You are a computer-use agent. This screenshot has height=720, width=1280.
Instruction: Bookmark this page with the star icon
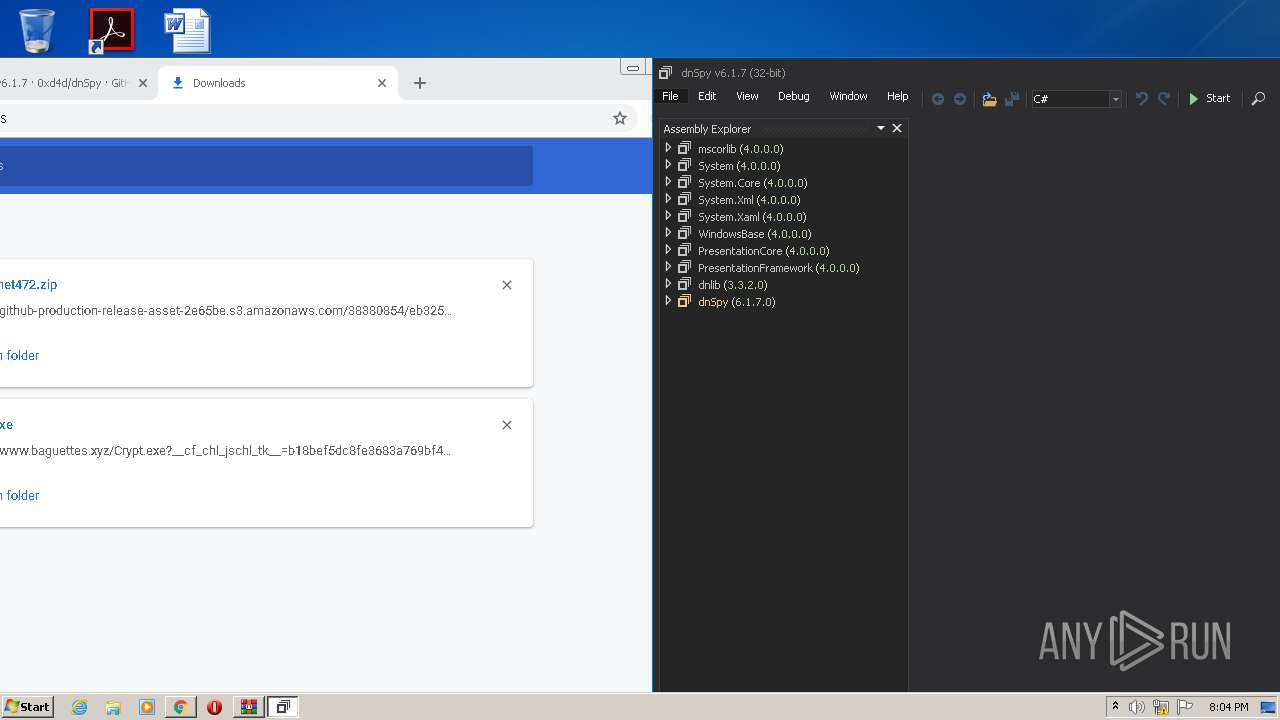point(620,118)
